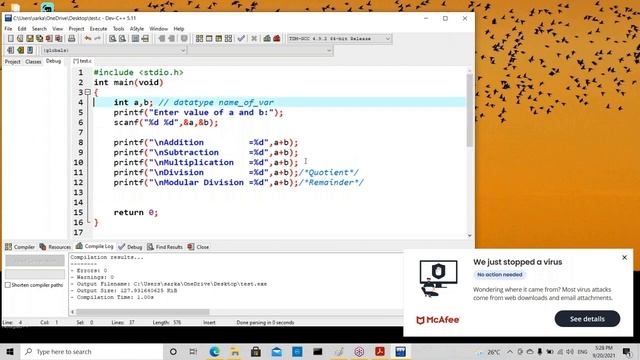Open the Edit menu
640x360 pixels.
coord(22,29)
